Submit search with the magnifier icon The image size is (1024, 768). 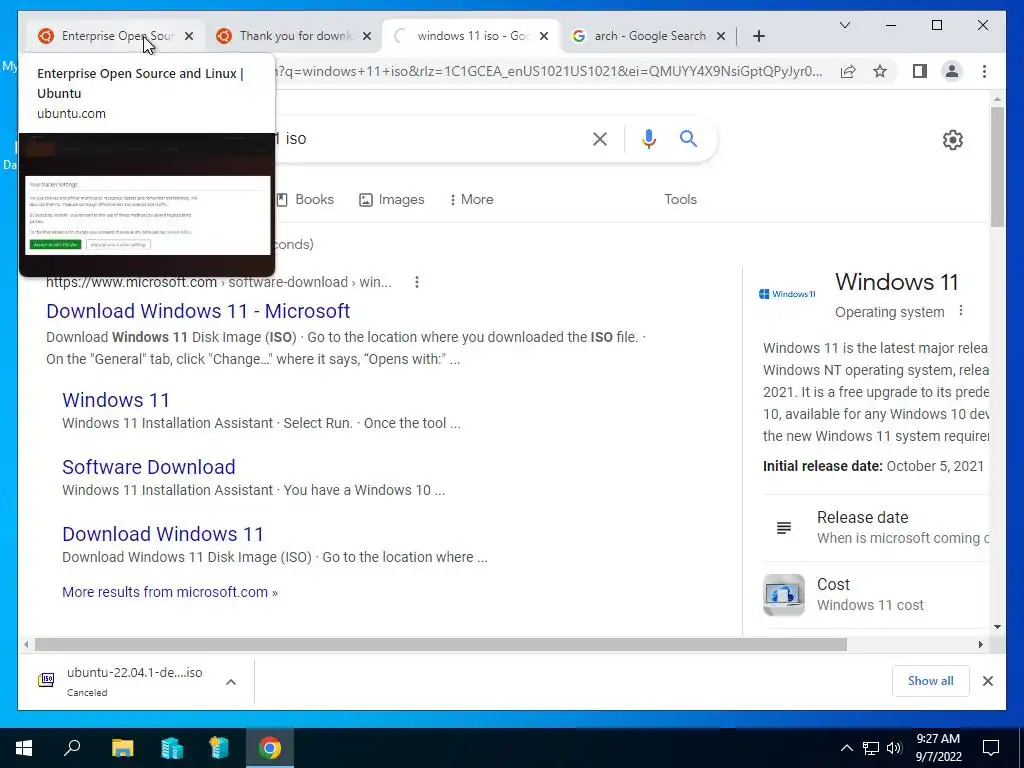click(688, 138)
